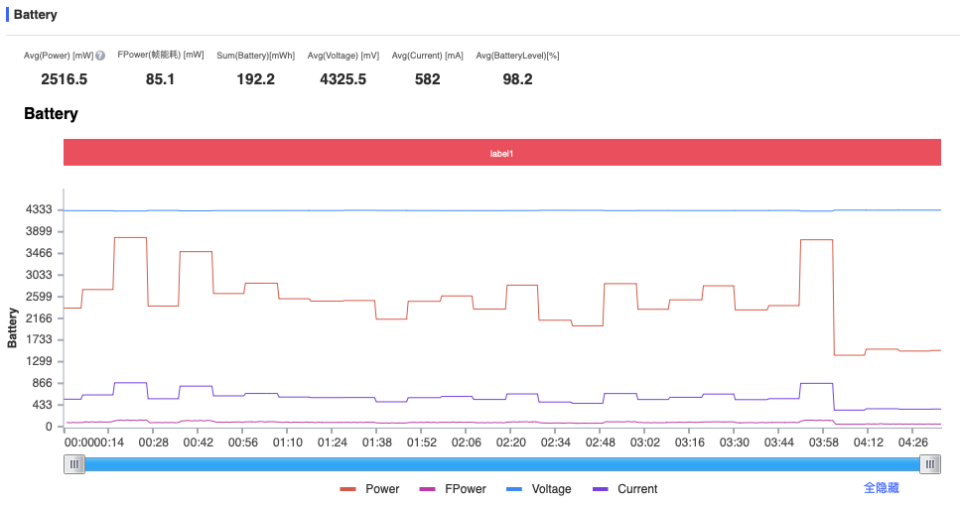Click the Sum(Battery)[mWh] label
The width and height of the screenshot is (960, 505).
point(256,56)
